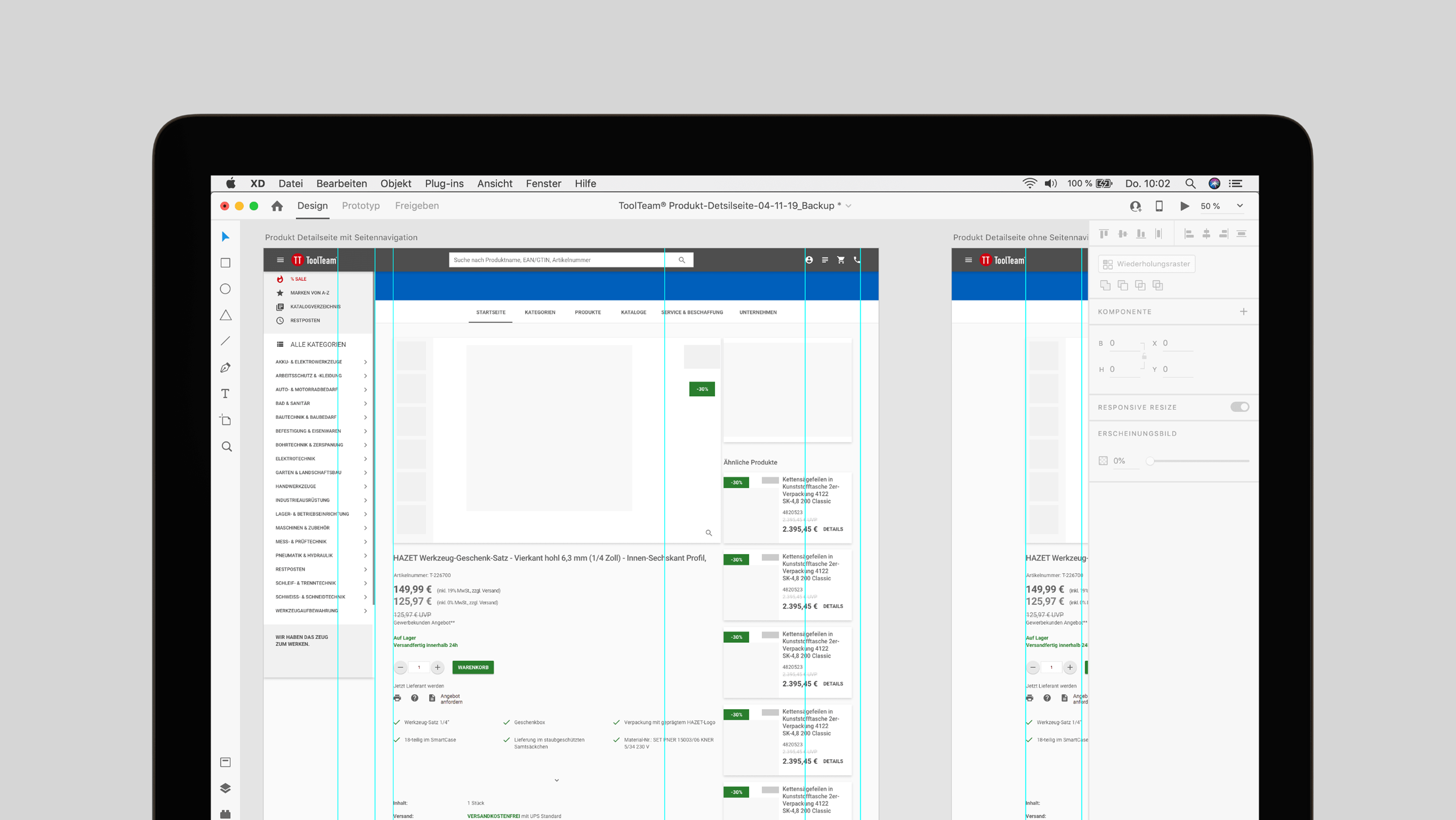Click the green Warenkorb button
The width and height of the screenshot is (1456, 820).
click(473, 668)
